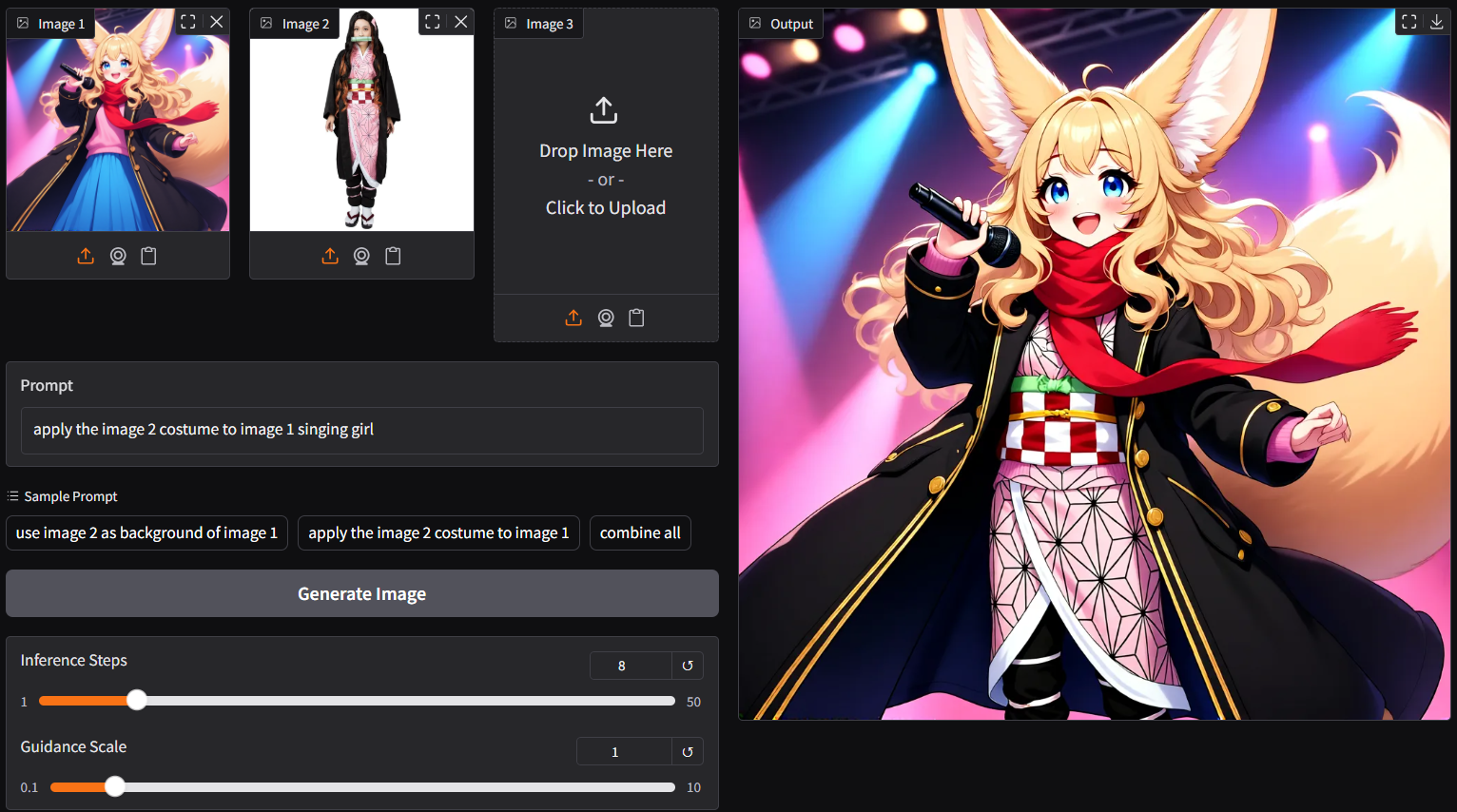
Task: Click the Output label icon
Action: pos(755,24)
